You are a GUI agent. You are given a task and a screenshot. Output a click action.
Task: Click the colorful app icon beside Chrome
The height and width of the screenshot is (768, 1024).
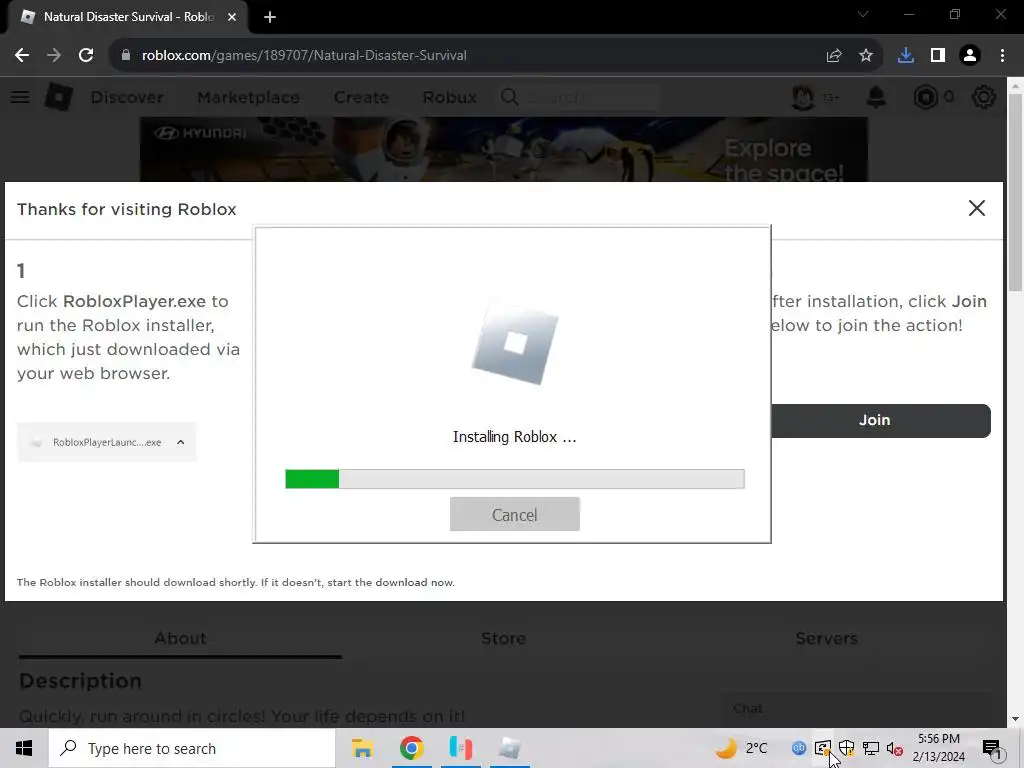tap(460, 748)
